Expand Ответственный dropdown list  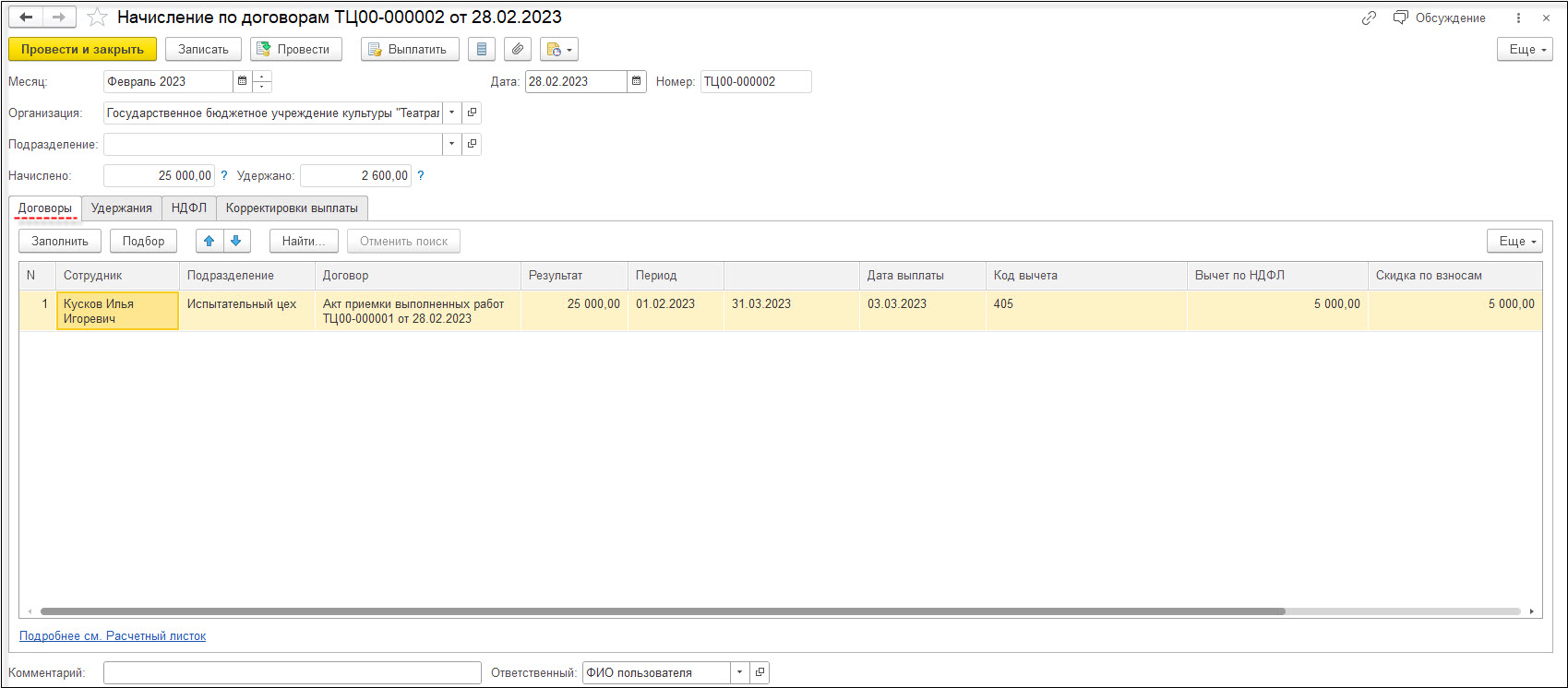(x=739, y=673)
